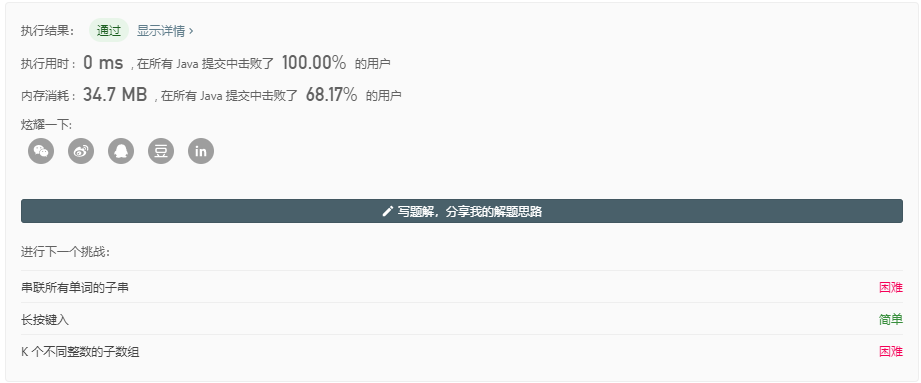
Task: Click 写题解，分享我的解题思路 button
Action: pyautogui.click(x=462, y=211)
